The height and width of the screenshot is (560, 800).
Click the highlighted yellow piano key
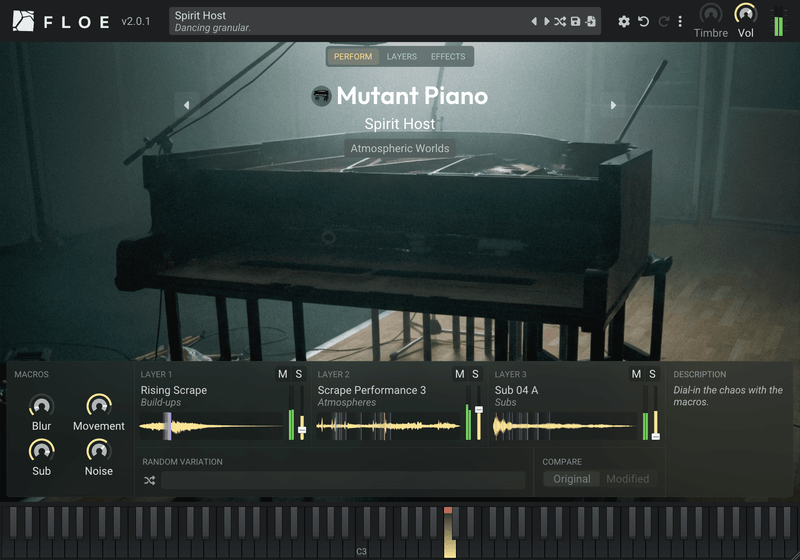[x=449, y=547]
